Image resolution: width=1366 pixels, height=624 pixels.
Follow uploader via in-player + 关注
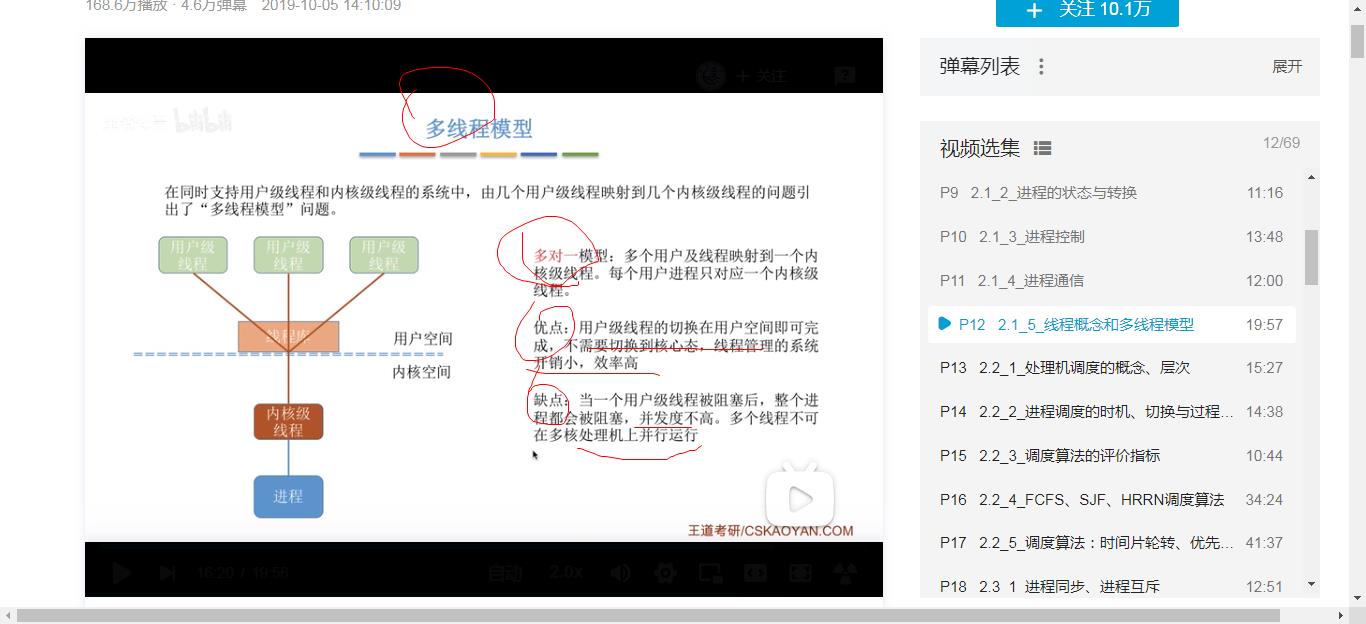click(x=761, y=75)
